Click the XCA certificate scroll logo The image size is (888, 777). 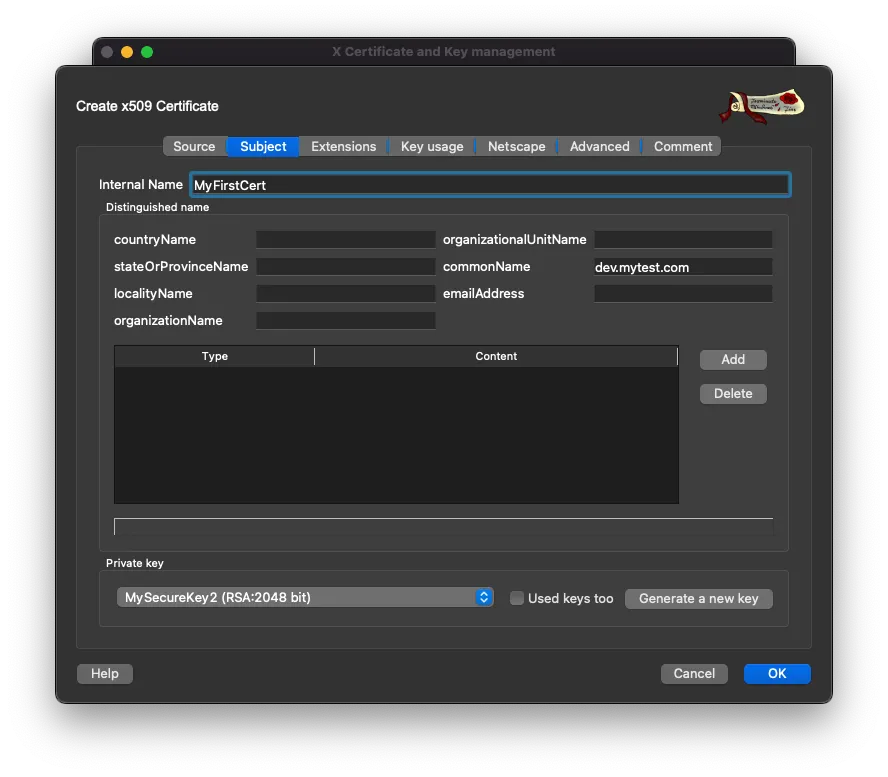tap(762, 107)
